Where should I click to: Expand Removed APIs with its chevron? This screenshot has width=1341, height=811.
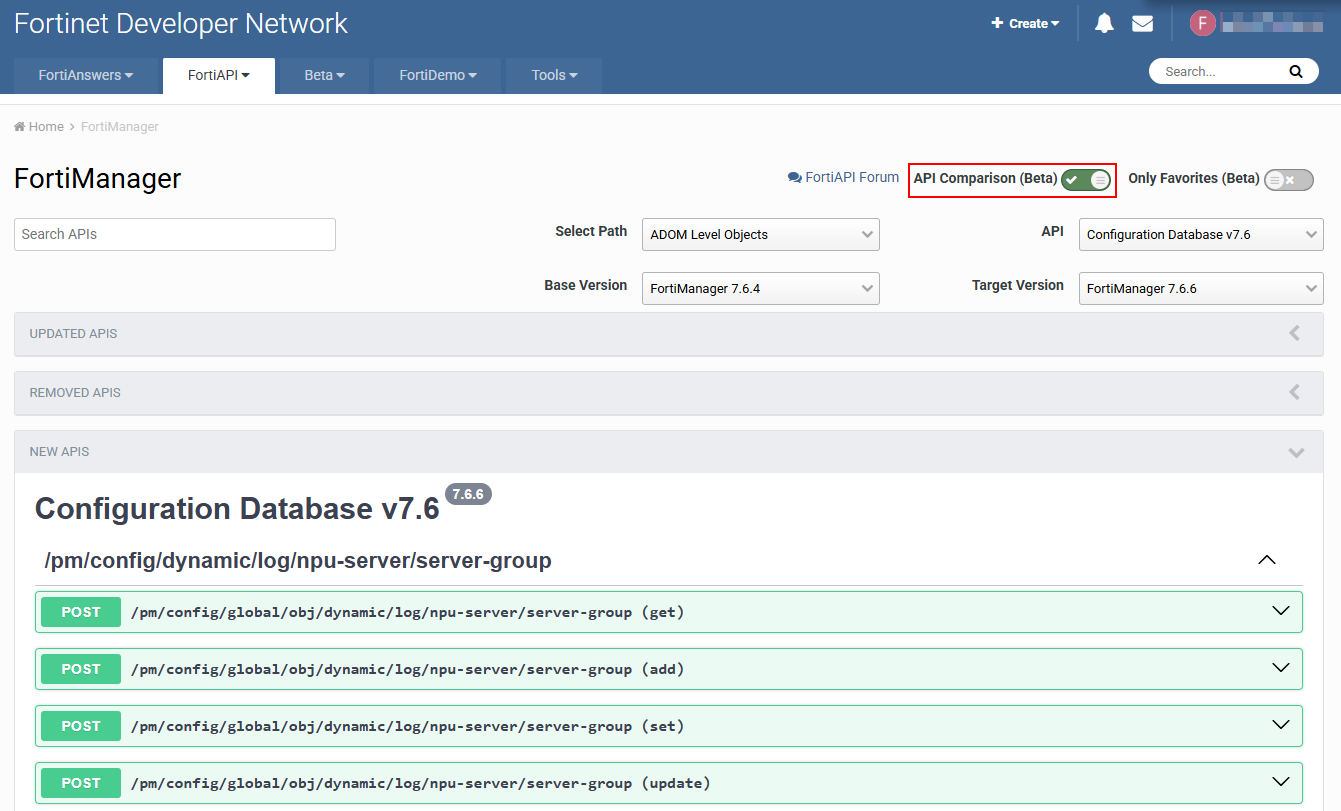tap(1295, 393)
